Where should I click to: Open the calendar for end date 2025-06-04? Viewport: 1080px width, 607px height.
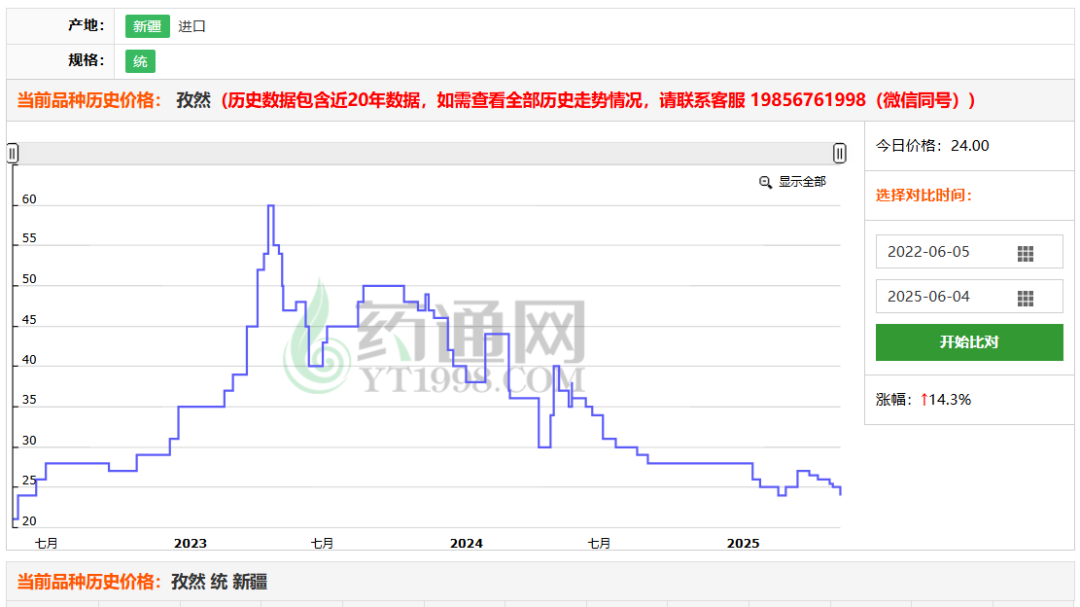(x=1025, y=298)
